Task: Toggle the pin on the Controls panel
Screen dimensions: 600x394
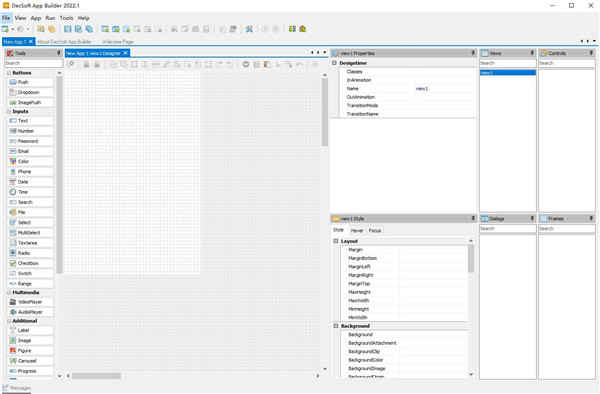Action: pyautogui.click(x=591, y=53)
